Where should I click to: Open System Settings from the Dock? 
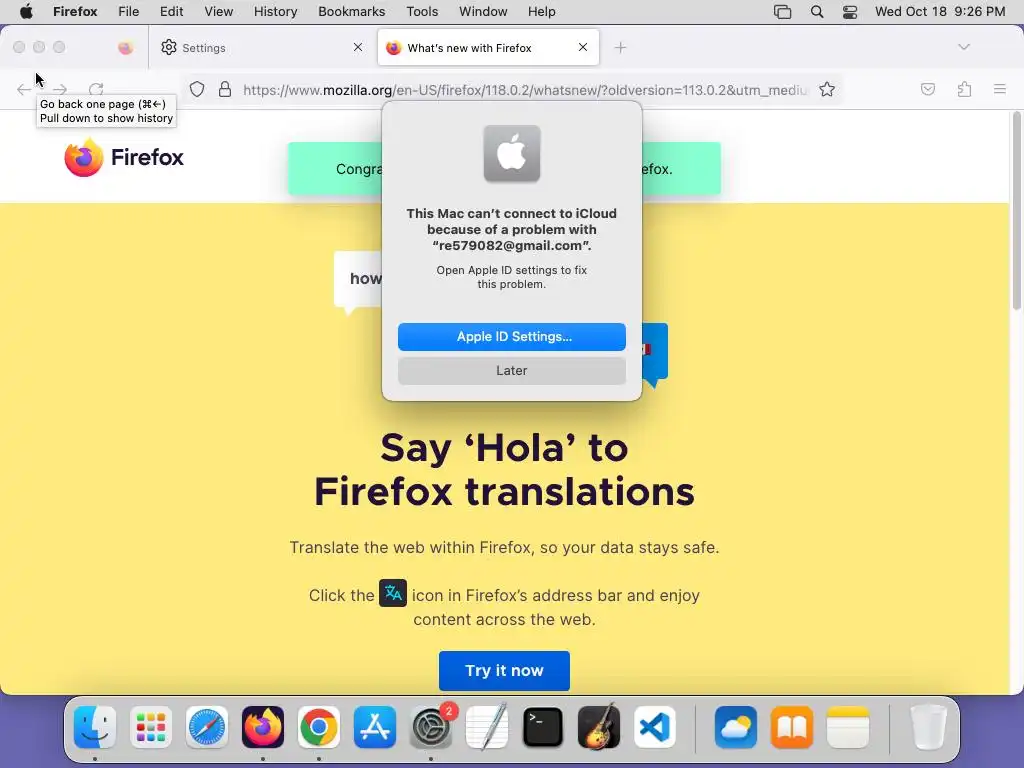(431, 727)
